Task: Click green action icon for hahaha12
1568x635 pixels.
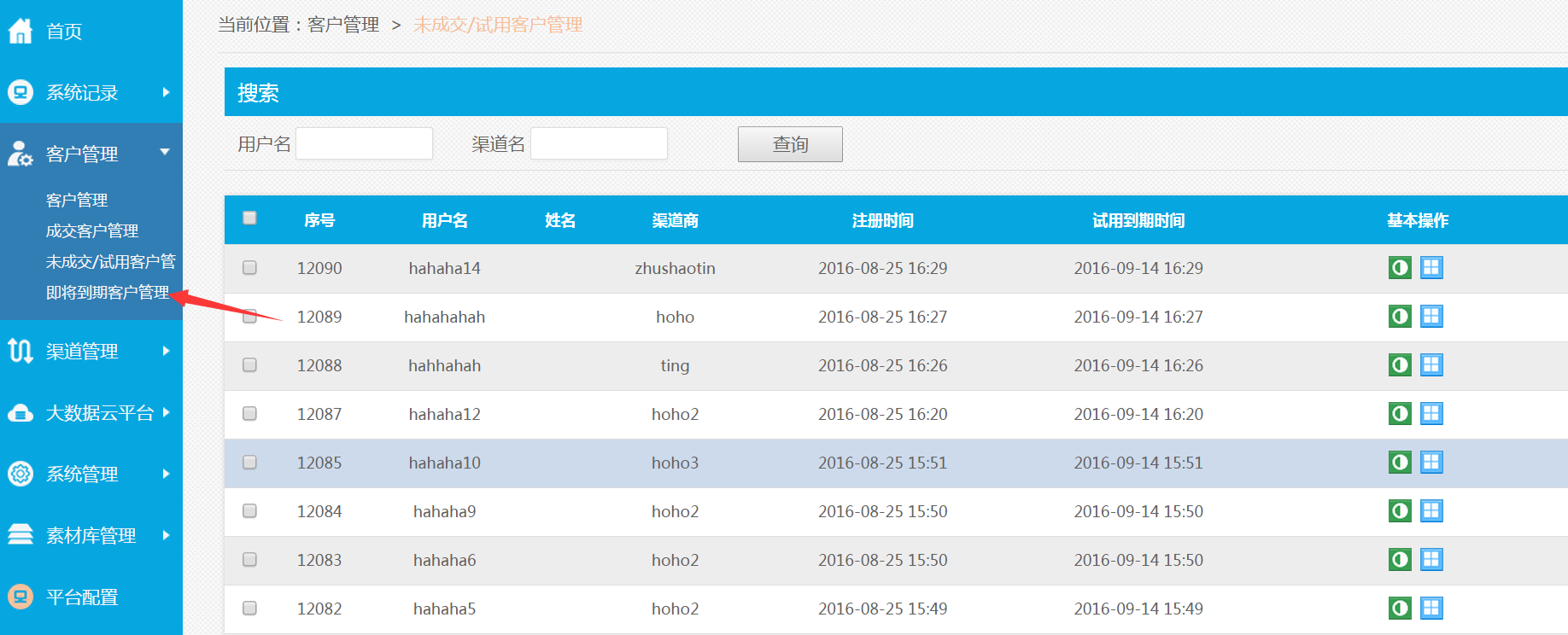Action: point(1400,414)
